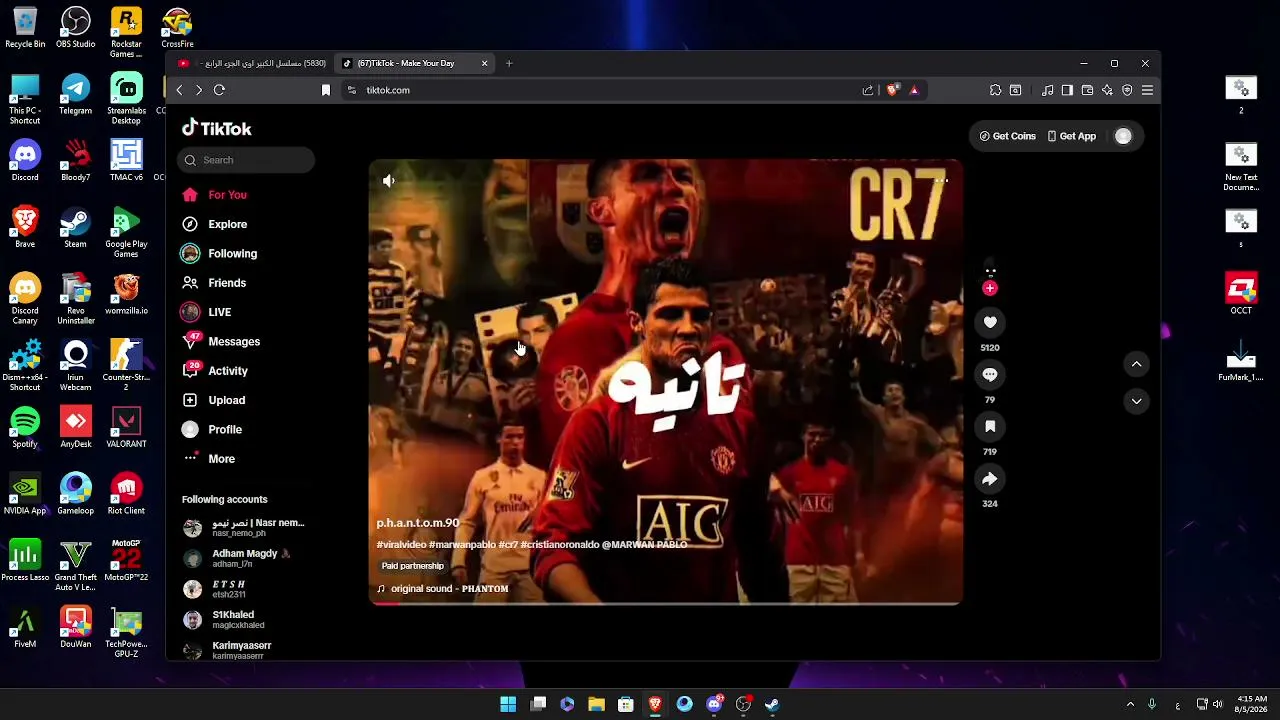Click the #cristianoronaldo hashtag
Viewport: 1280px width, 720px height.
coord(560,545)
